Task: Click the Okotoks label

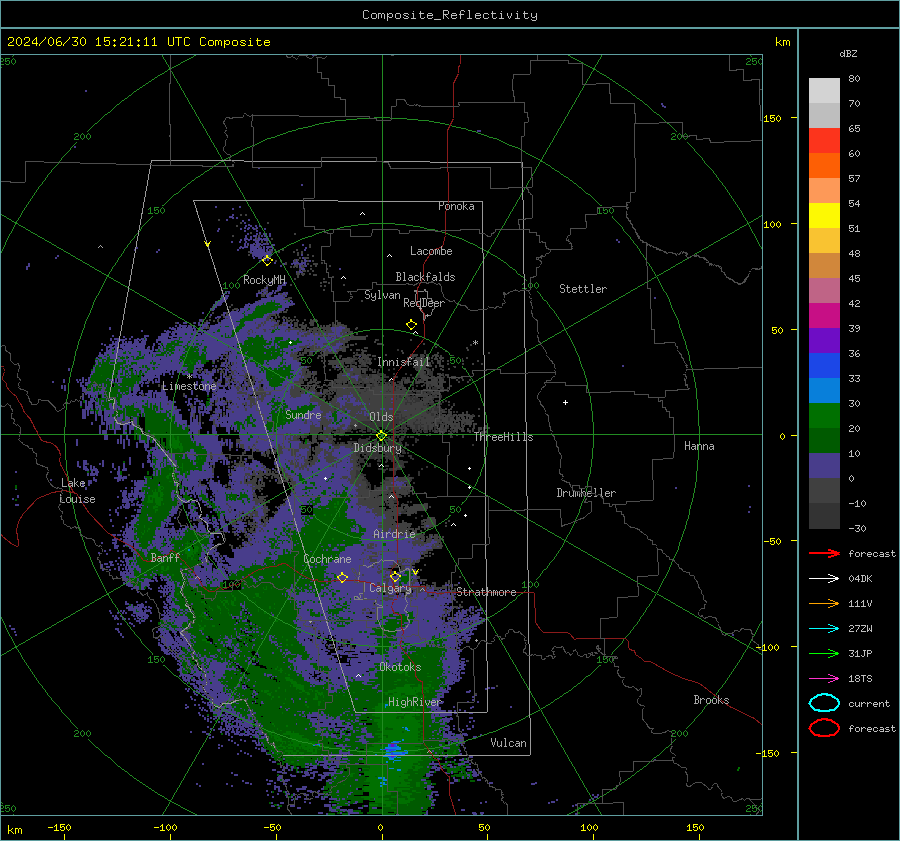Action: coord(400,667)
